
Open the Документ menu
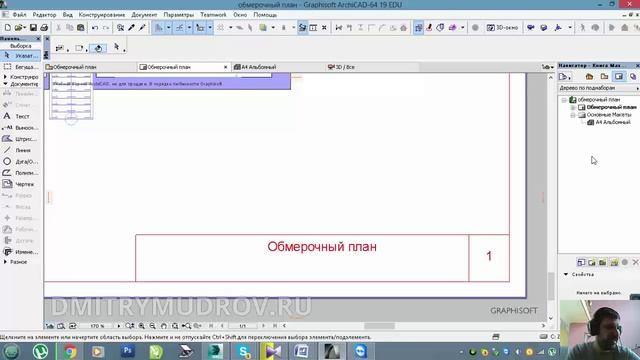144,15
